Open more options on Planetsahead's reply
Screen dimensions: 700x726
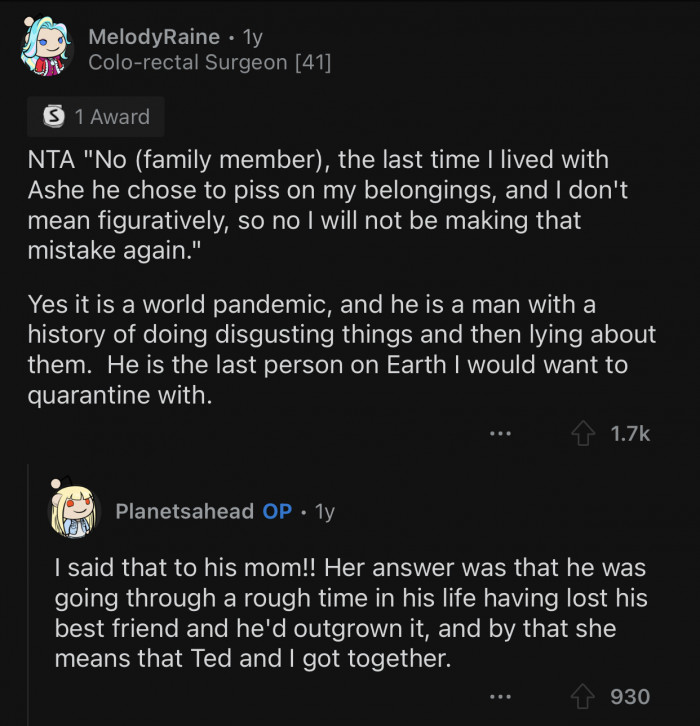click(x=501, y=696)
